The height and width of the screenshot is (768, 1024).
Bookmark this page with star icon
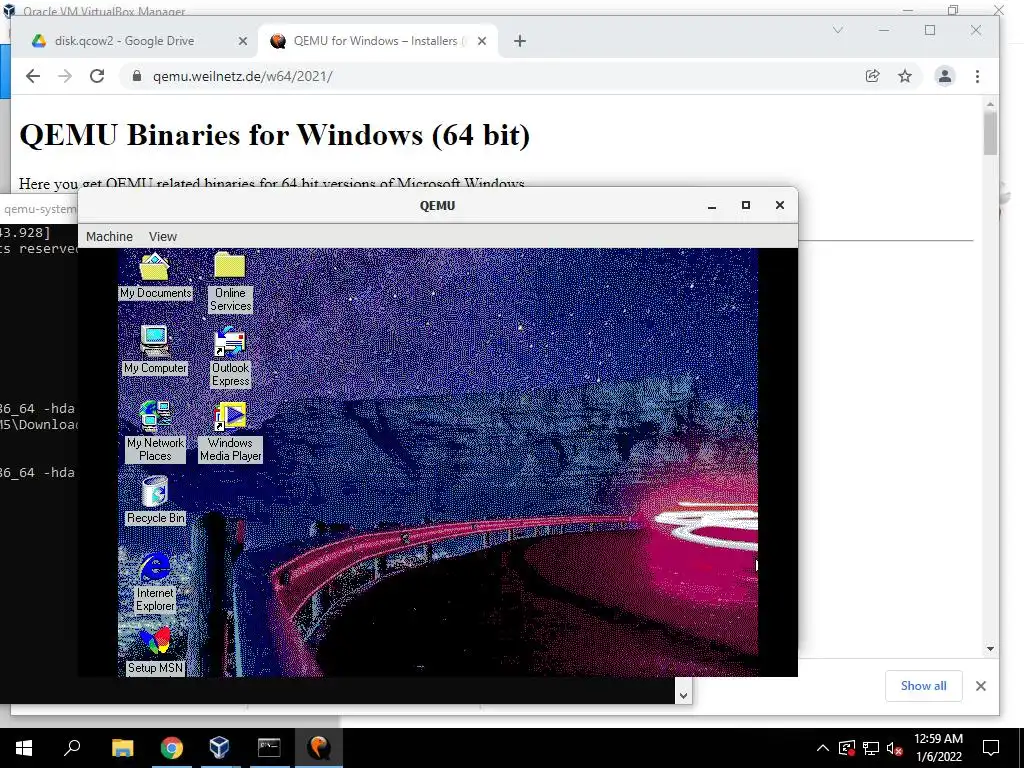pos(904,76)
